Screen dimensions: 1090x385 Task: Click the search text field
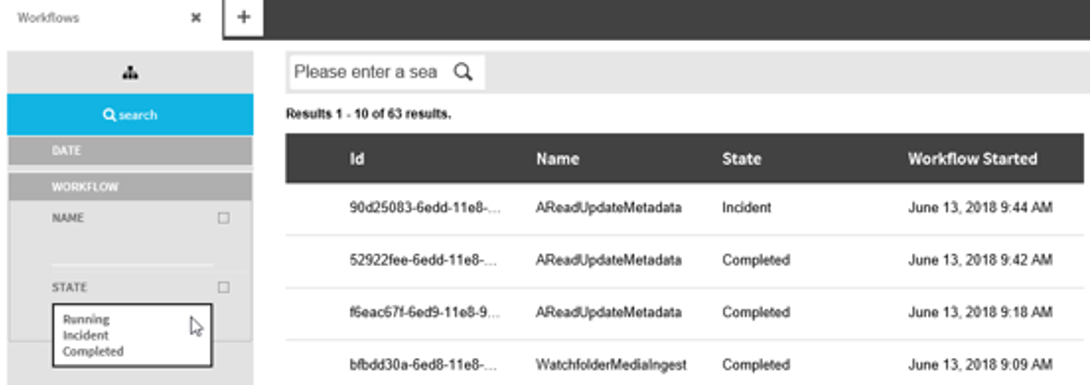coord(368,72)
